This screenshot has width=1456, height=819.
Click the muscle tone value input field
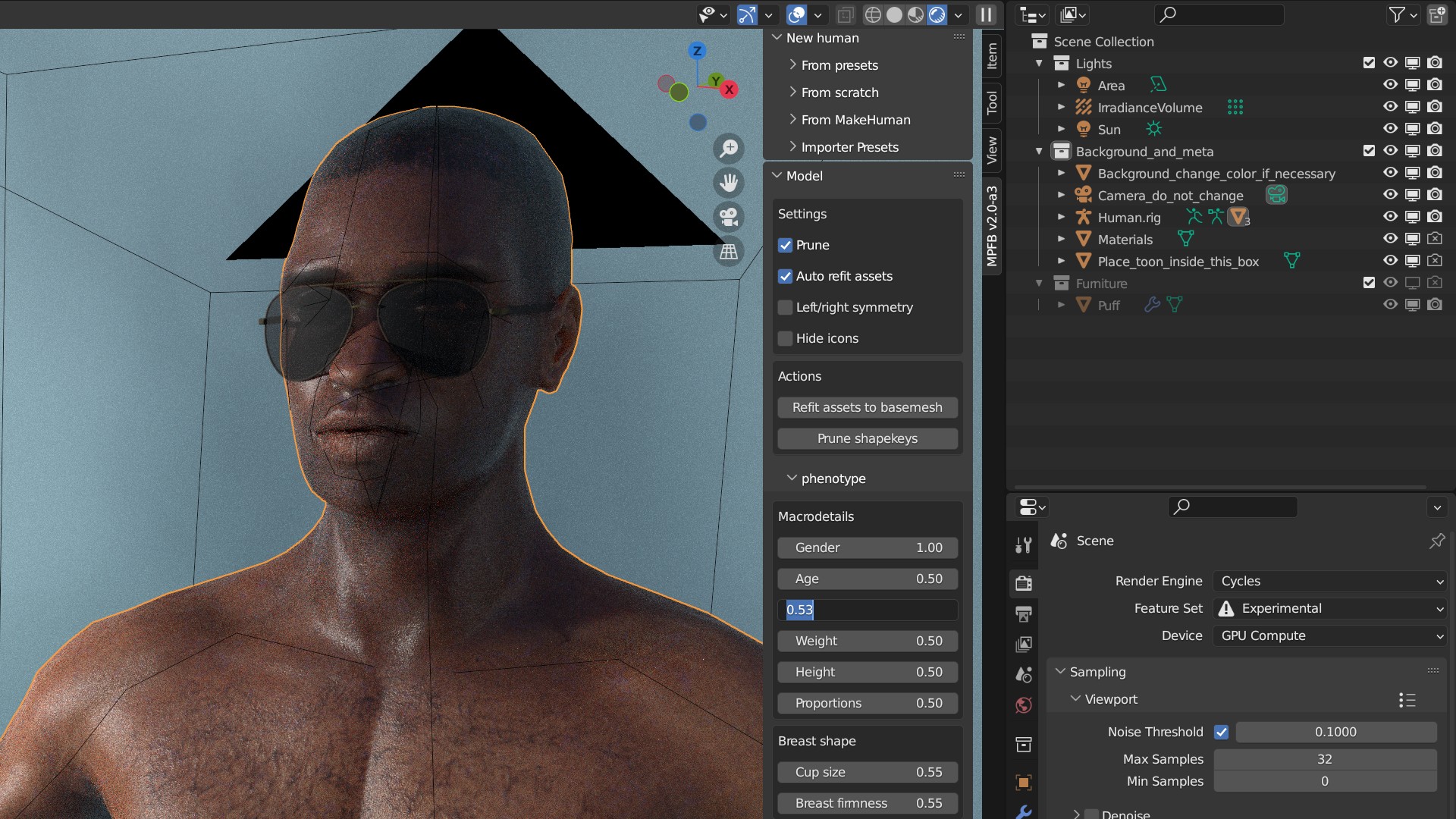coord(867,609)
